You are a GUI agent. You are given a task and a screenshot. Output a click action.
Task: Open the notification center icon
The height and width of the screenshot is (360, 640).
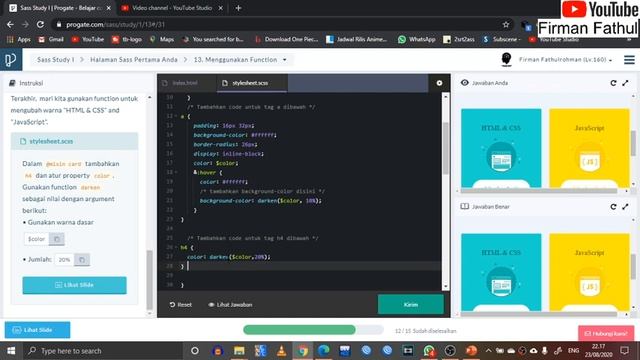pos(624,351)
